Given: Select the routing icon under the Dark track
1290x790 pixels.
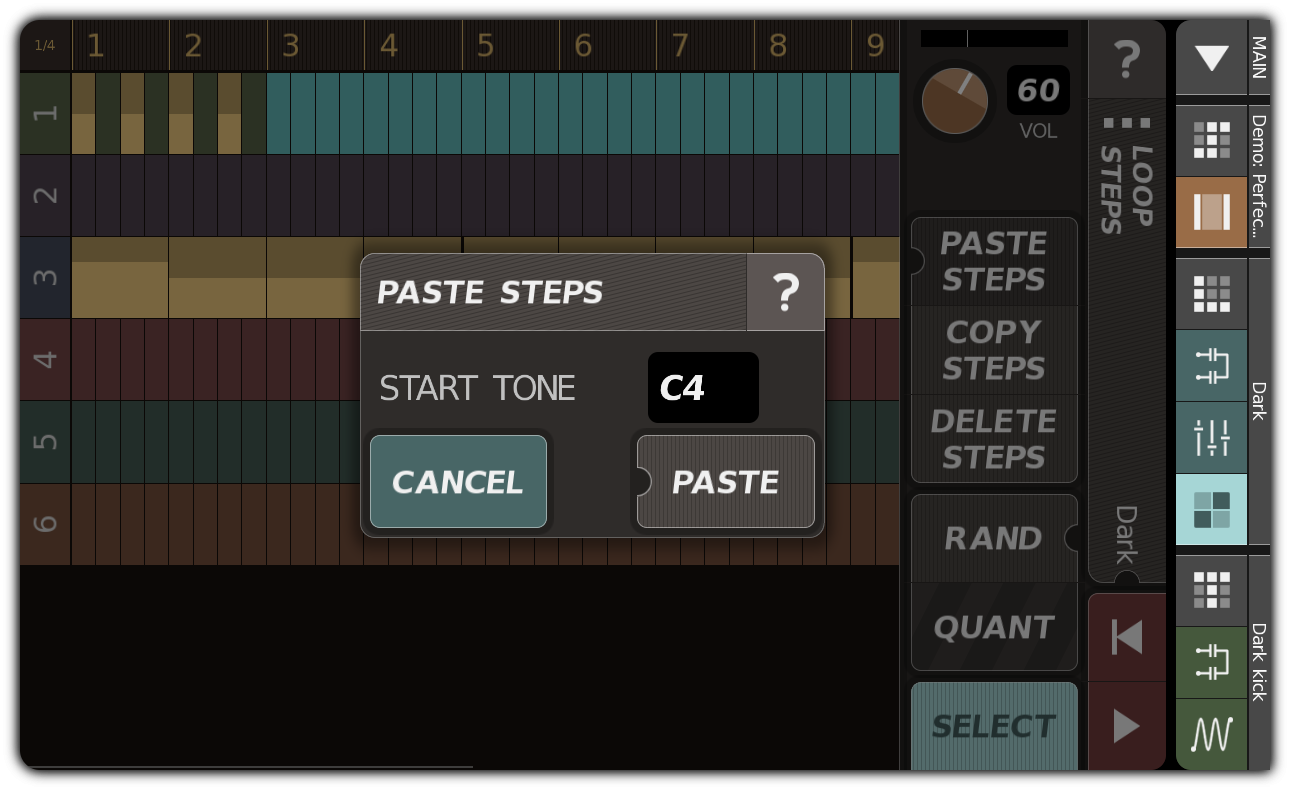Looking at the screenshot, I should [1211, 366].
